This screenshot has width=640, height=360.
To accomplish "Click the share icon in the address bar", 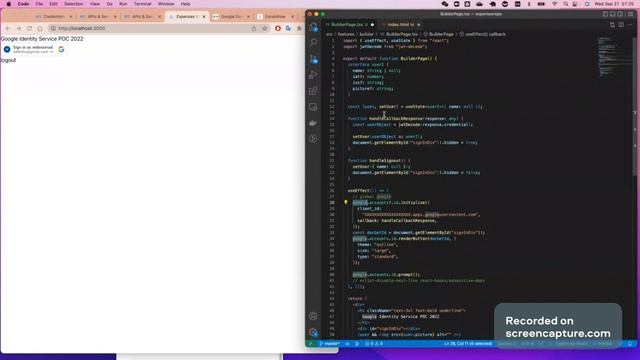I will click(x=254, y=28).
